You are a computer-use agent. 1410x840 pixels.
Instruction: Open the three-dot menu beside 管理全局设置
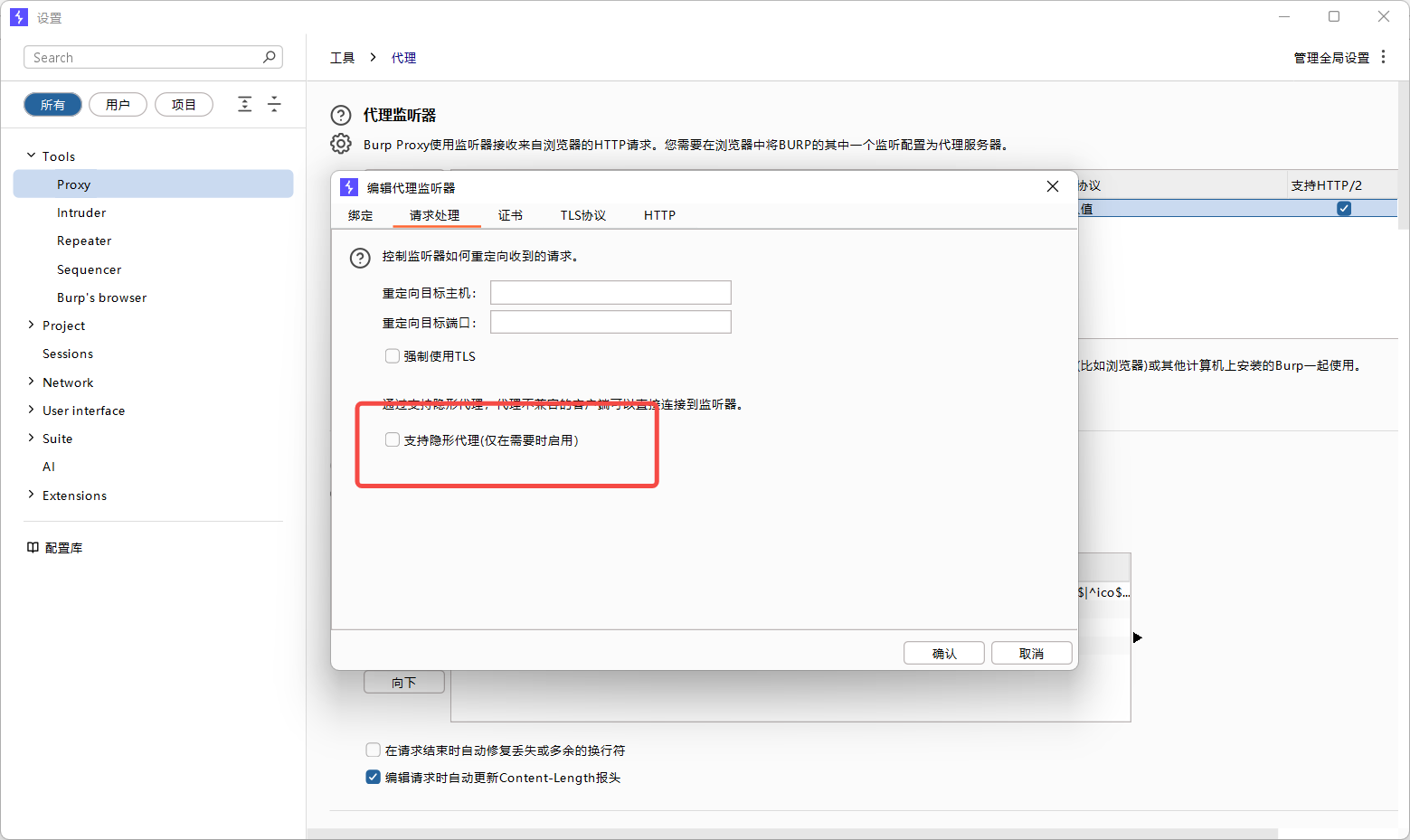pos(1383,57)
